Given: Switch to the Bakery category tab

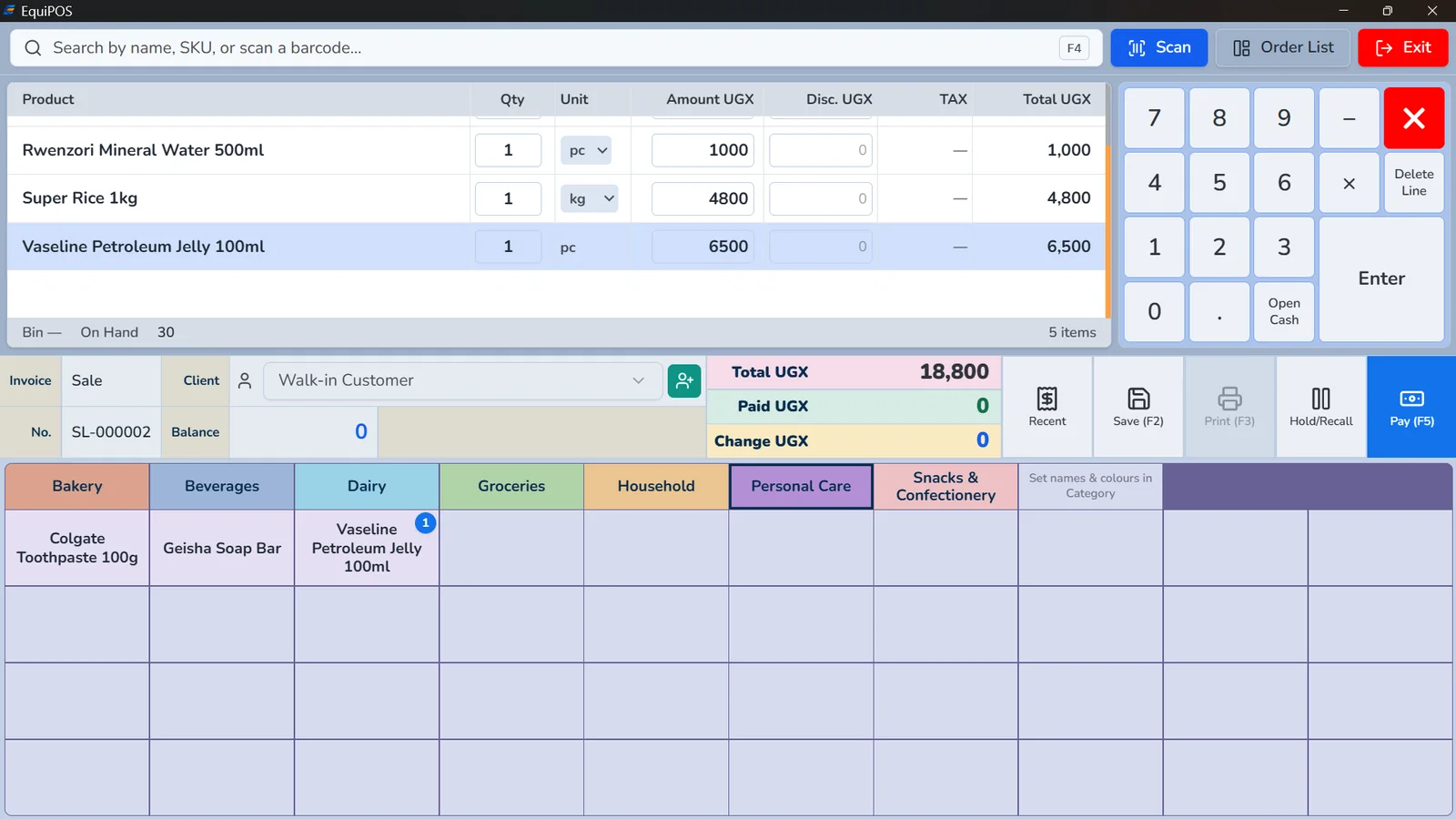Looking at the screenshot, I should (77, 486).
